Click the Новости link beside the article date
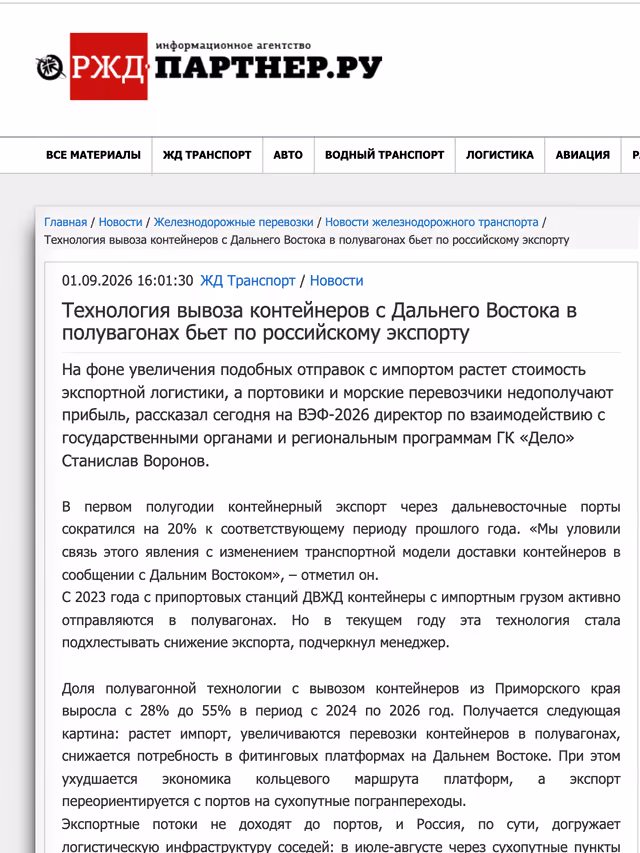Screen dimensions: 640x853 [336, 281]
